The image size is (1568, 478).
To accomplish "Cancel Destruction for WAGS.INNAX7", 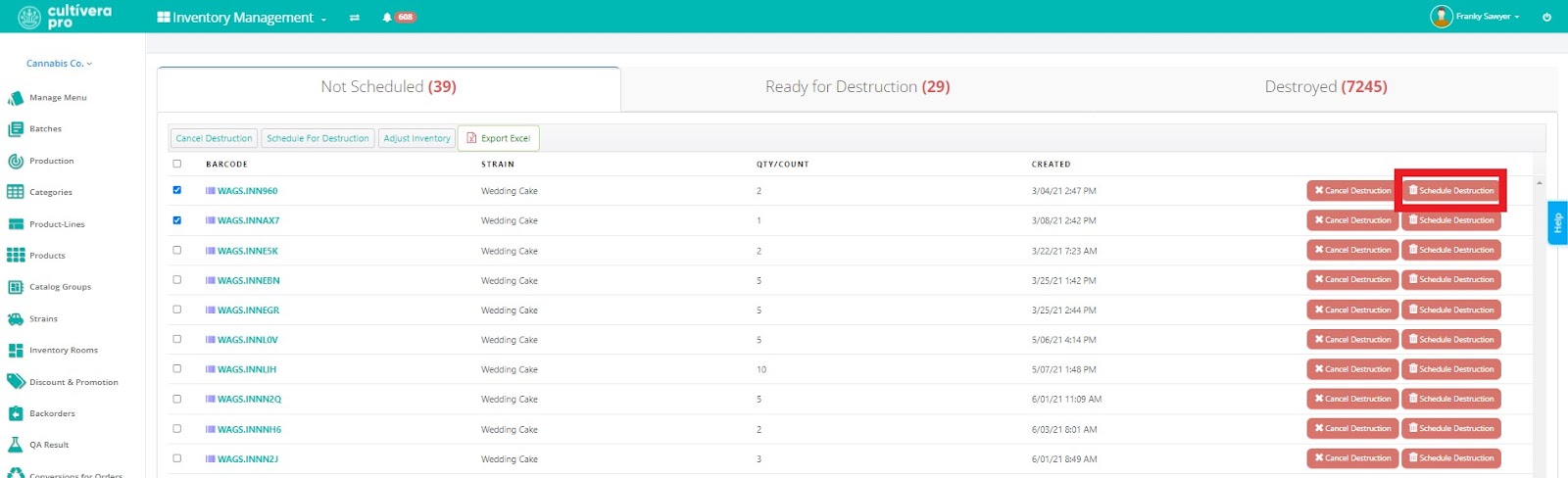I will point(1352,220).
